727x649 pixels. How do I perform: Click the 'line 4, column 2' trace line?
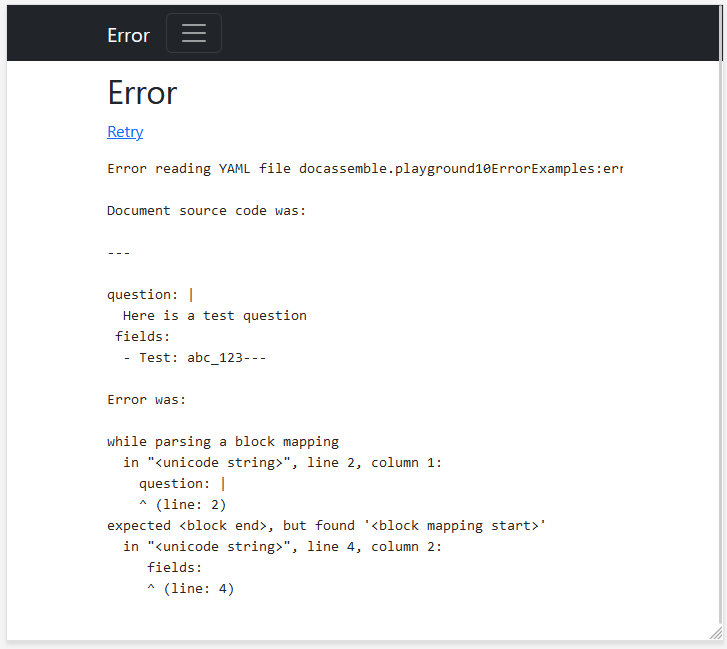[282, 546]
